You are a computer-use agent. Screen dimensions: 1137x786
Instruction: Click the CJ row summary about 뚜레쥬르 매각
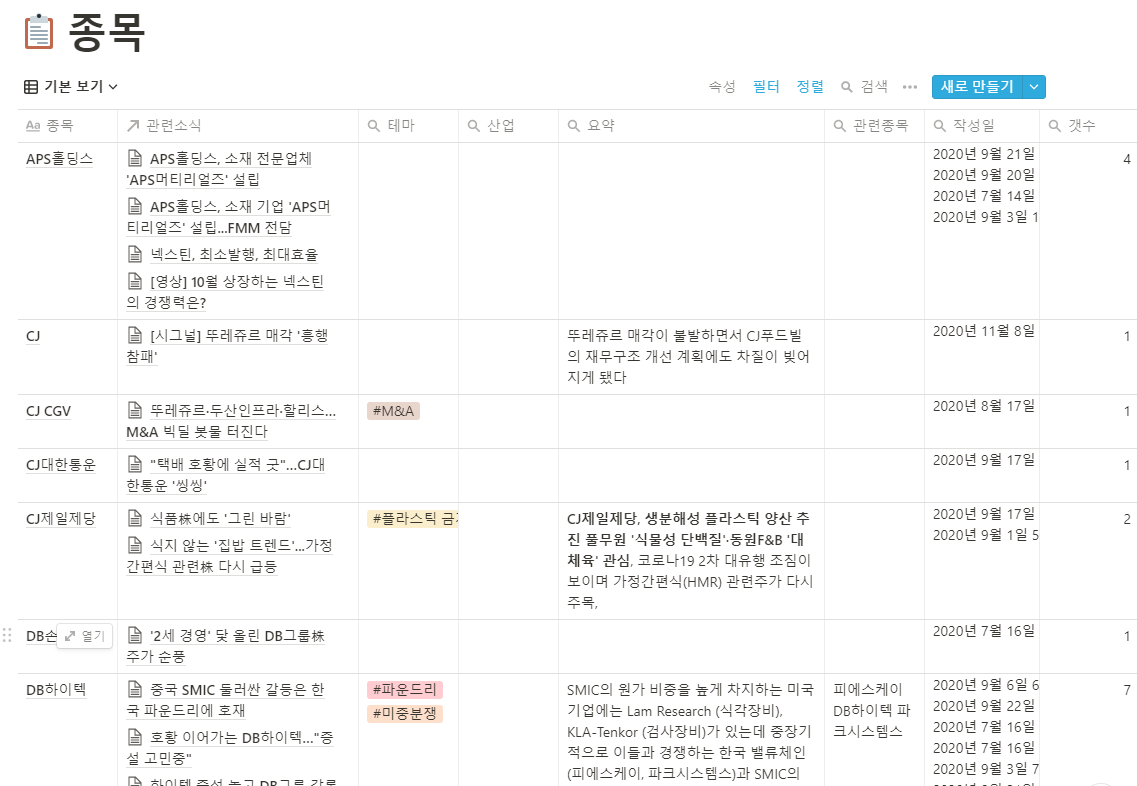[x=689, y=357]
